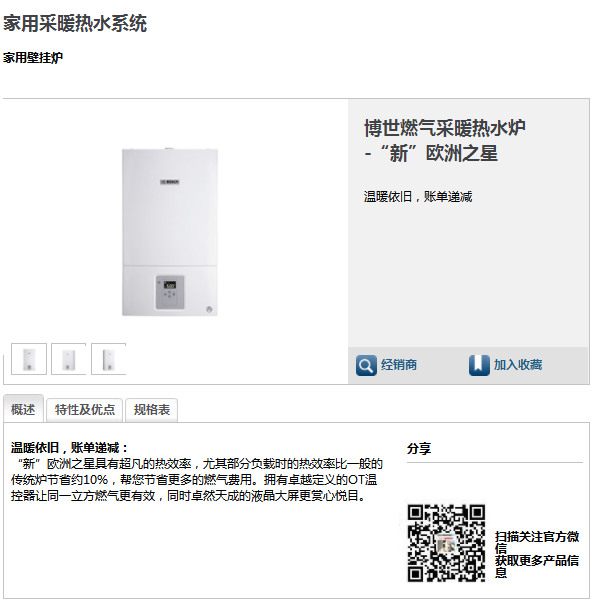
Task: Click the Bosch logo on the boiler
Action: (x=170, y=182)
